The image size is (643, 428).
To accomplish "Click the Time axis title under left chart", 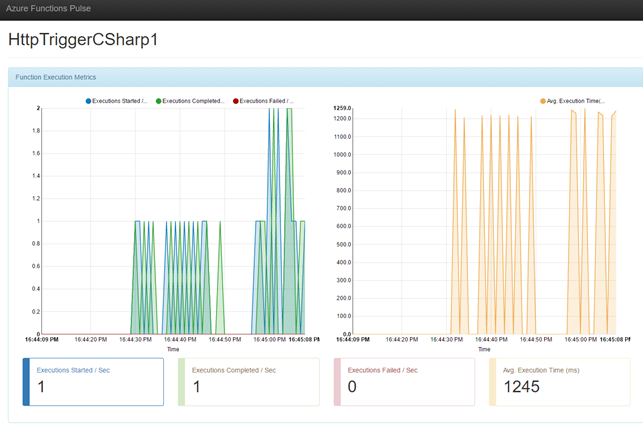I will click(173, 349).
